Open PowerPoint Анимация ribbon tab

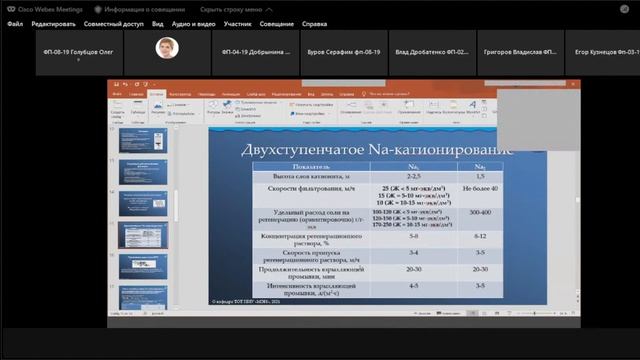[231, 94]
